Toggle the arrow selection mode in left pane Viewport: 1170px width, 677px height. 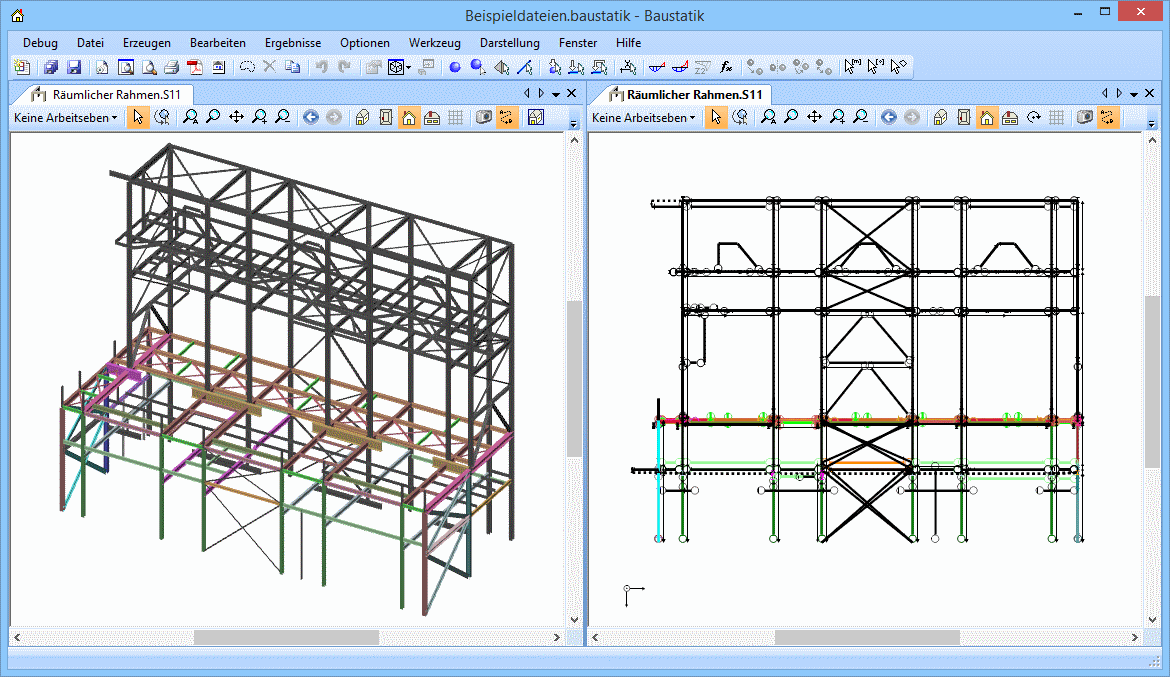138,118
